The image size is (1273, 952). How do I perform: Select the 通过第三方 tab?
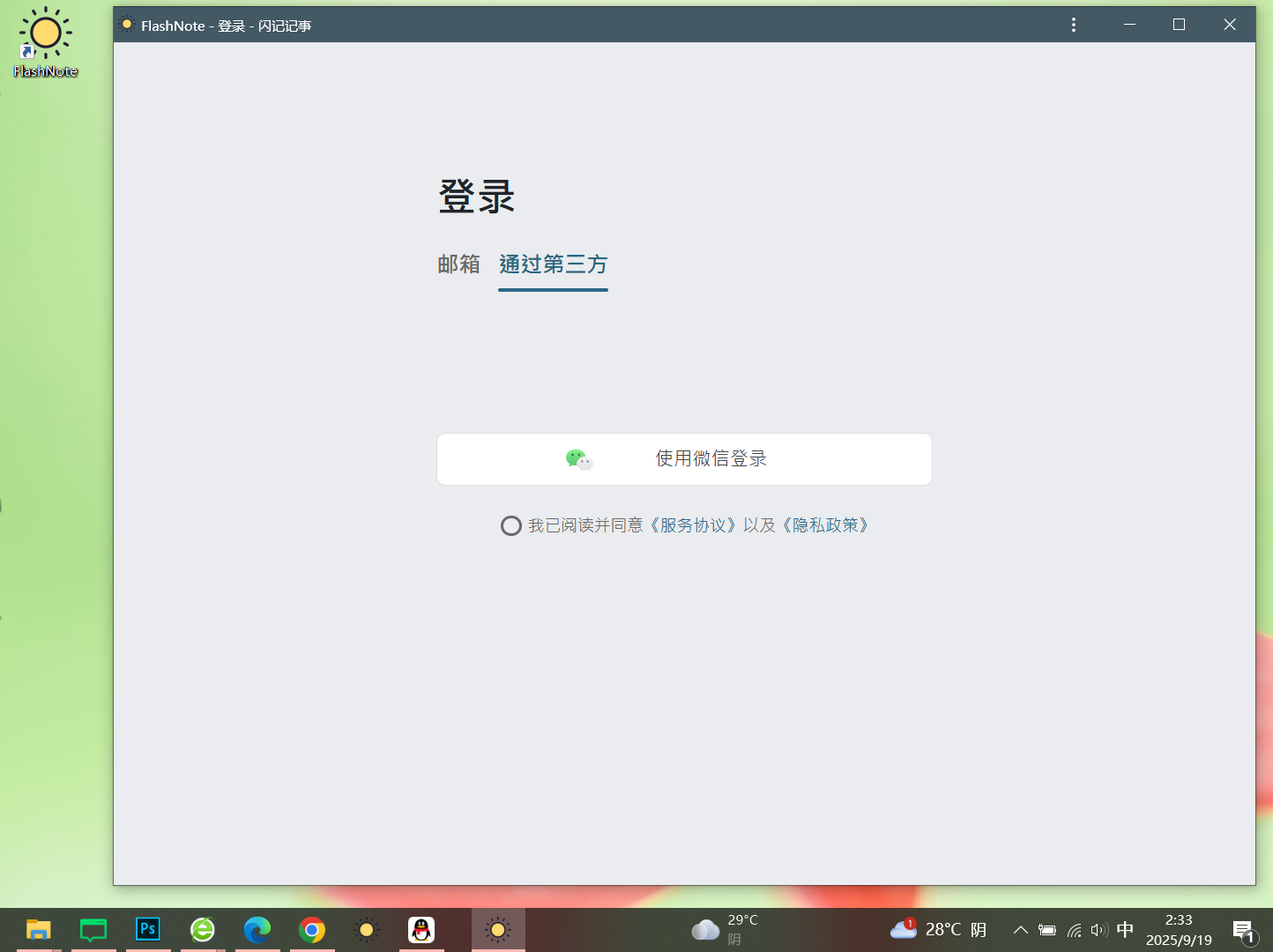(553, 264)
